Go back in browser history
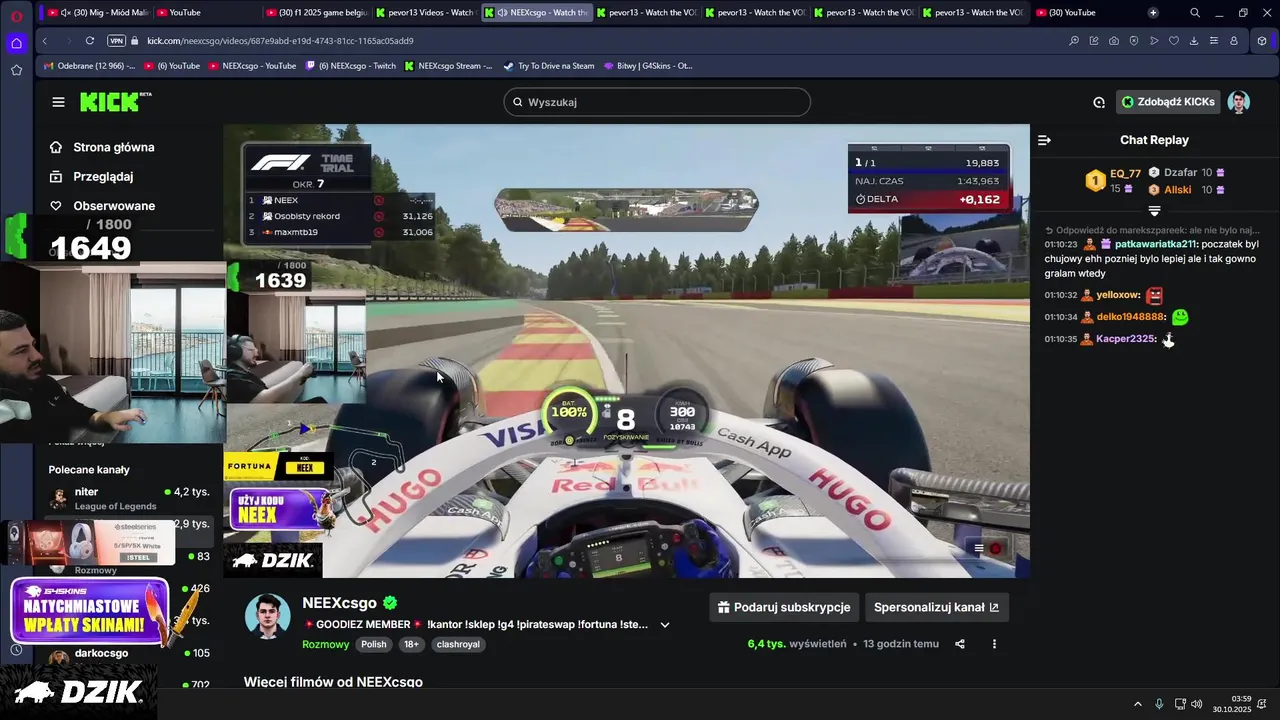The image size is (1280, 720). coord(45,41)
